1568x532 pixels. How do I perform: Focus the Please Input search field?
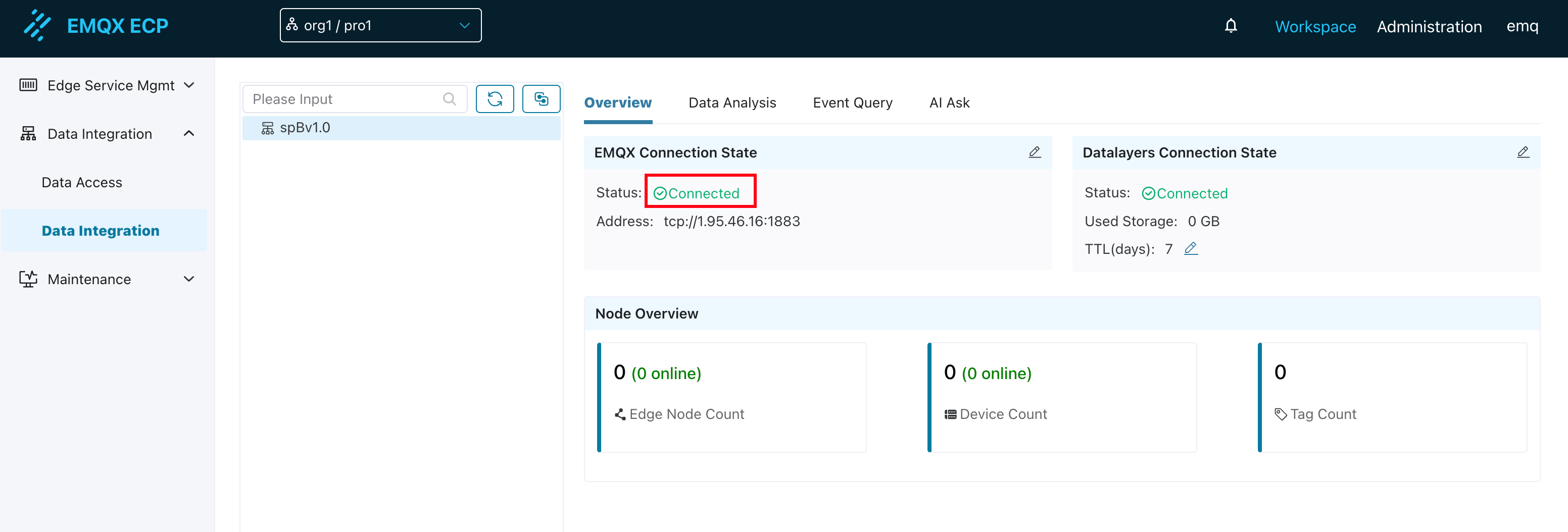click(x=344, y=99)
